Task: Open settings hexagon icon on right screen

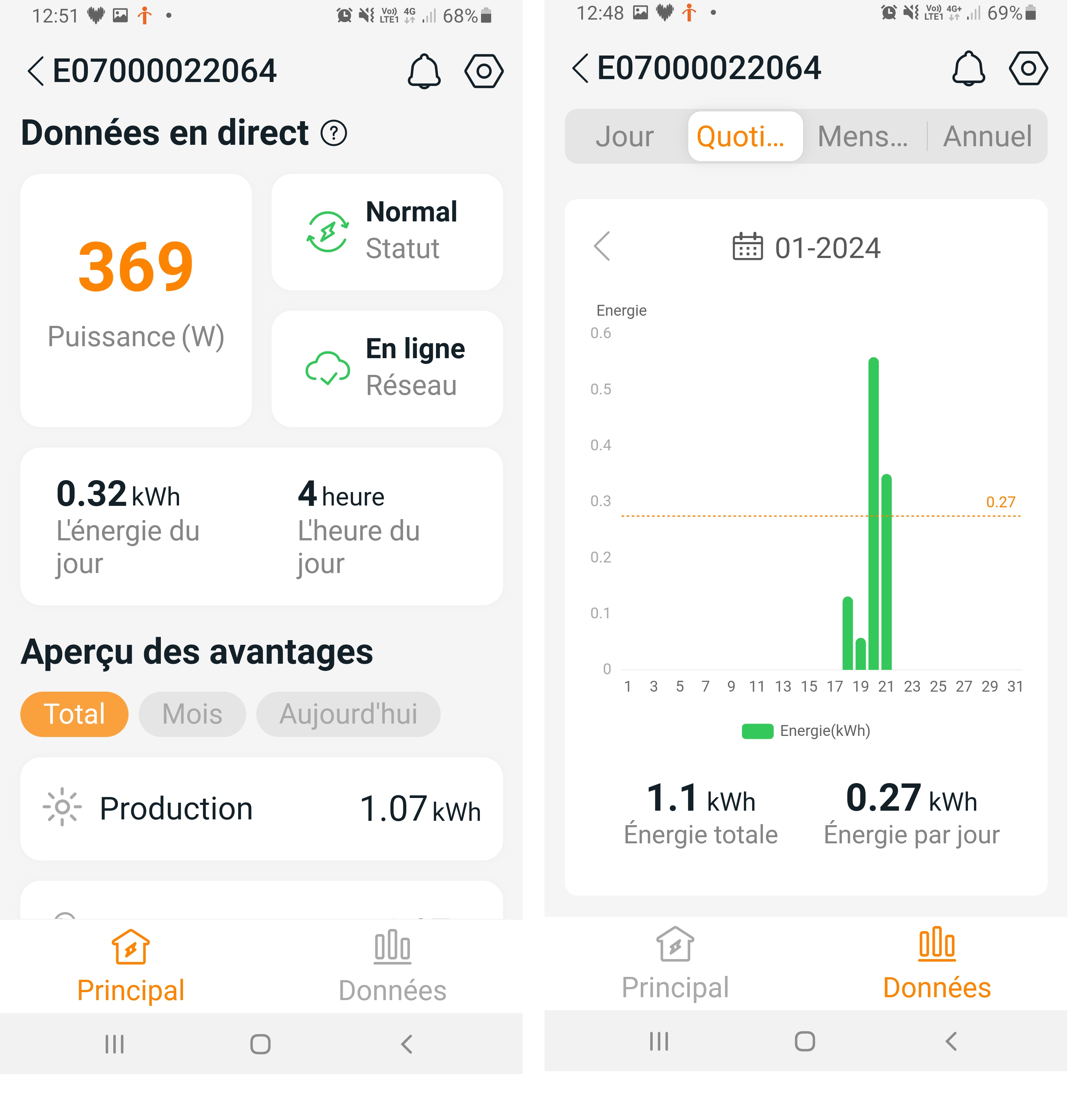Action: click(1028, 69)
